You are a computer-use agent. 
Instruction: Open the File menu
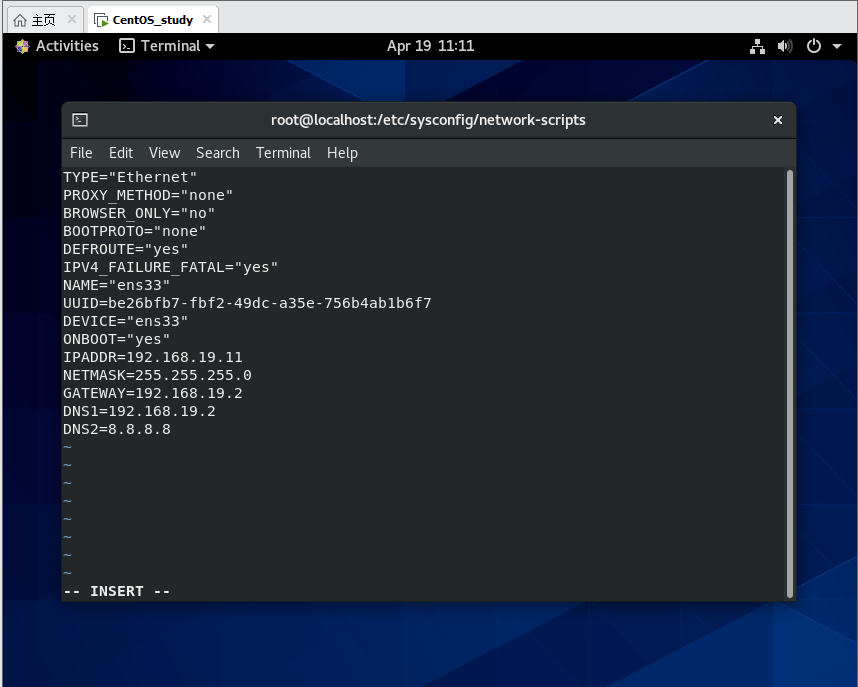tap(81, 153)
